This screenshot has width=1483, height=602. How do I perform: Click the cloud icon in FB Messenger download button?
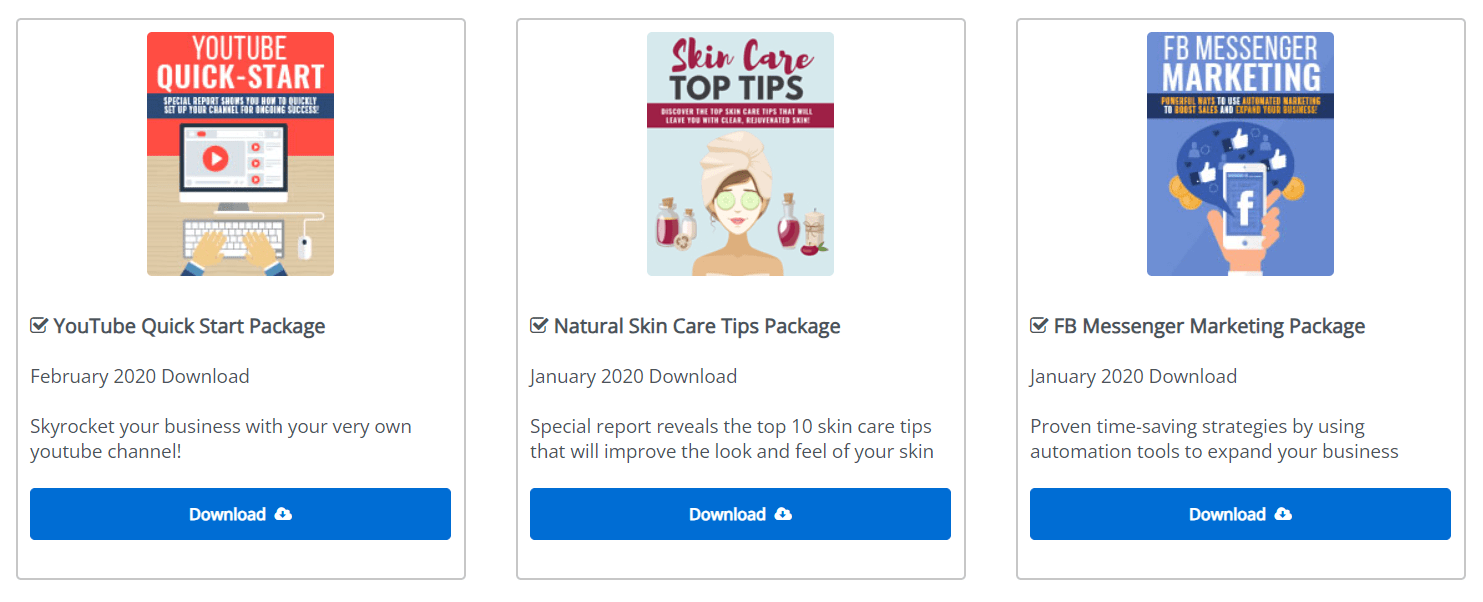1283,514
